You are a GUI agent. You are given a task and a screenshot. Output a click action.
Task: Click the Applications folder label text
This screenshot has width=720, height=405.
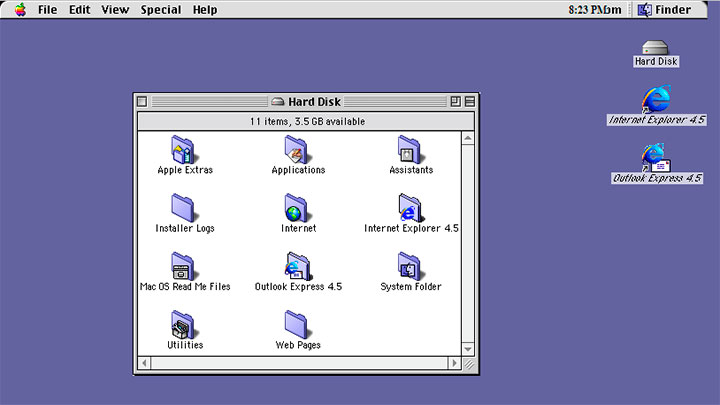point(298,170)
